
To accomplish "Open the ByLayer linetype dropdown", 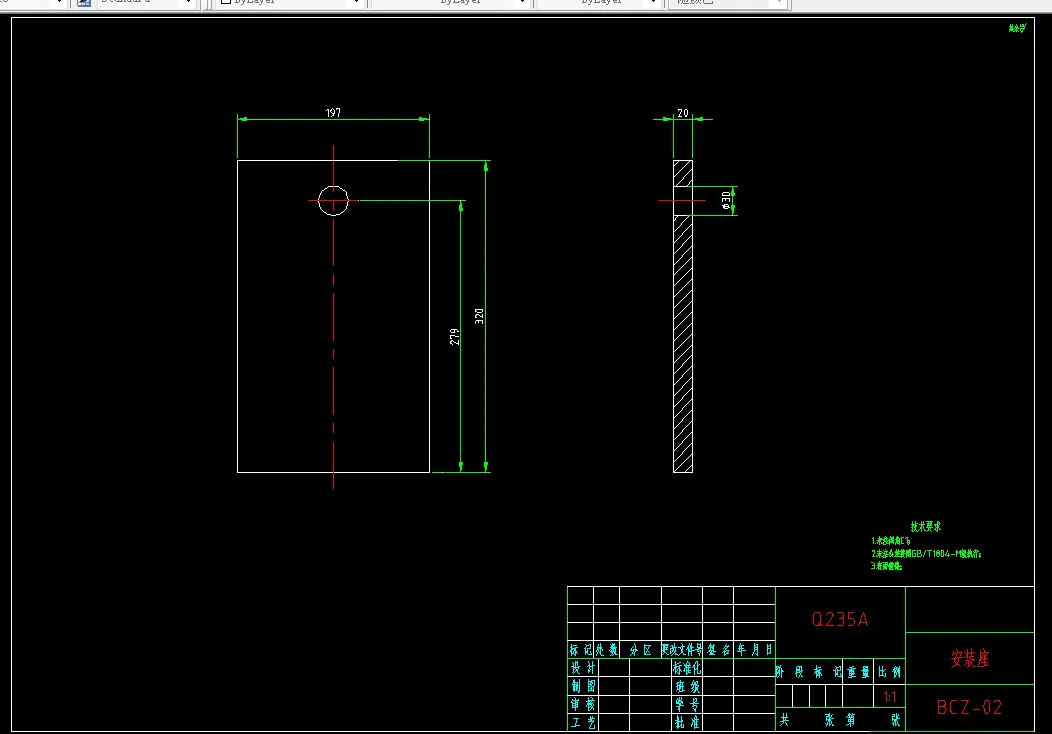I will [x=450, y=3].
